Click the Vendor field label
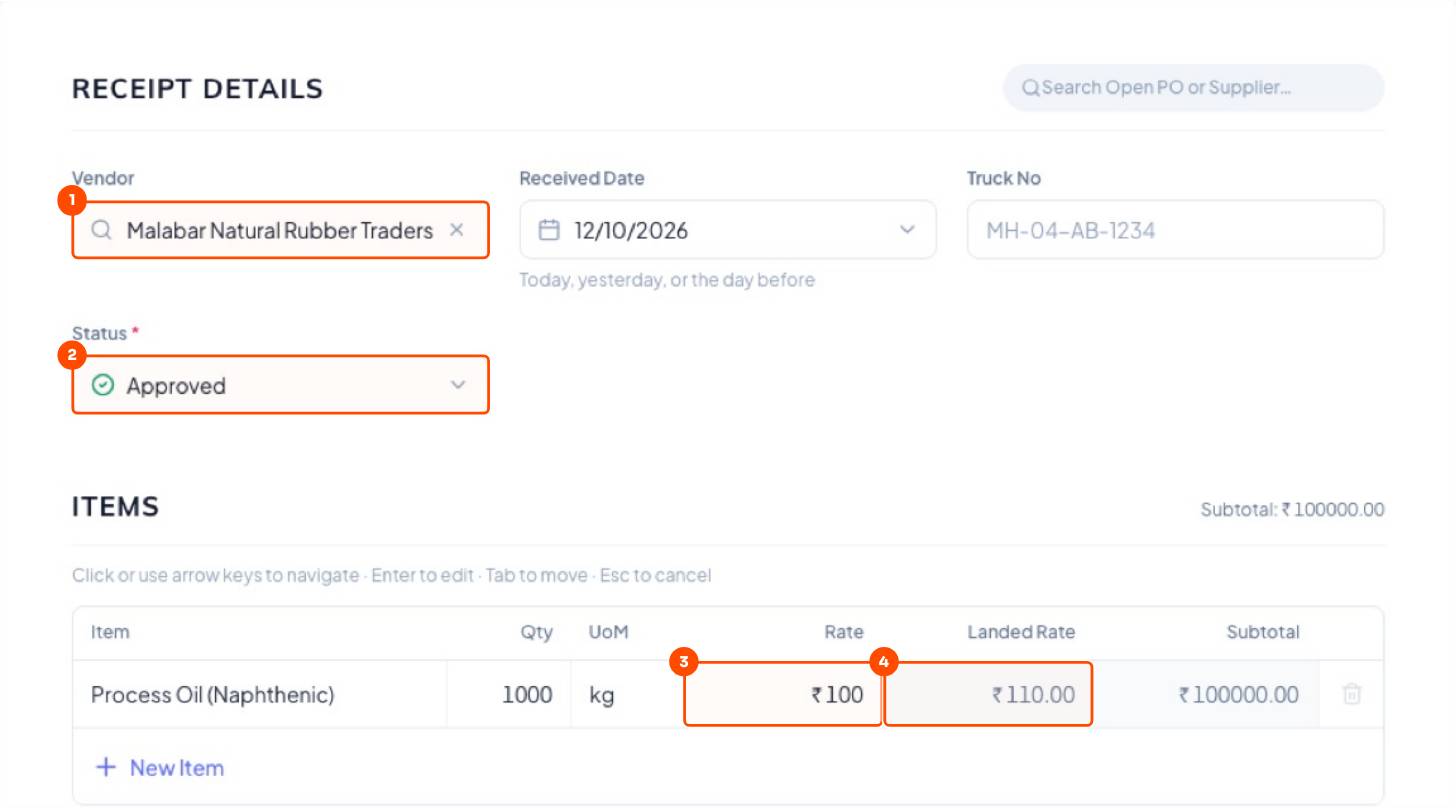This screenshot has height=808, width=1456. point(103,178)
